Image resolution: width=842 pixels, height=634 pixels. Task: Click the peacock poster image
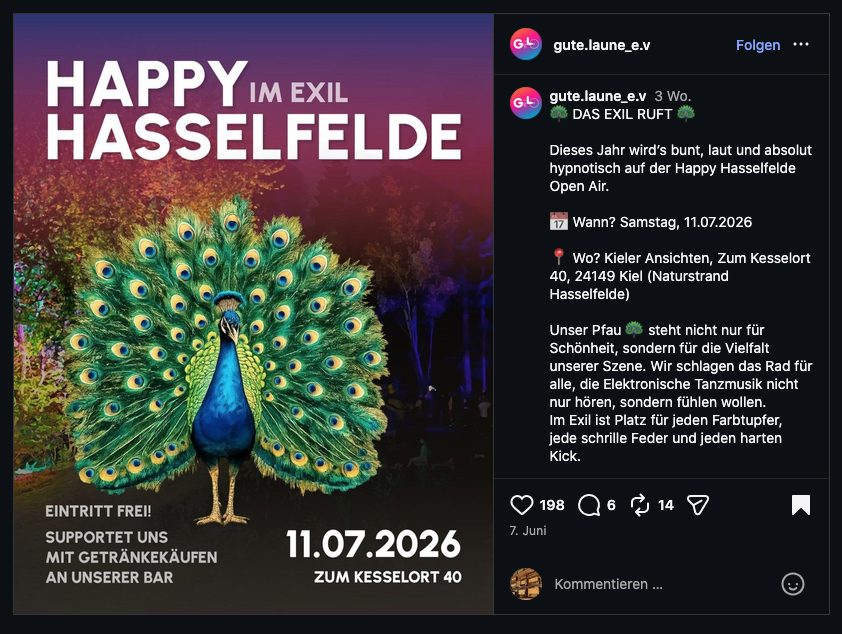[253, 314]
